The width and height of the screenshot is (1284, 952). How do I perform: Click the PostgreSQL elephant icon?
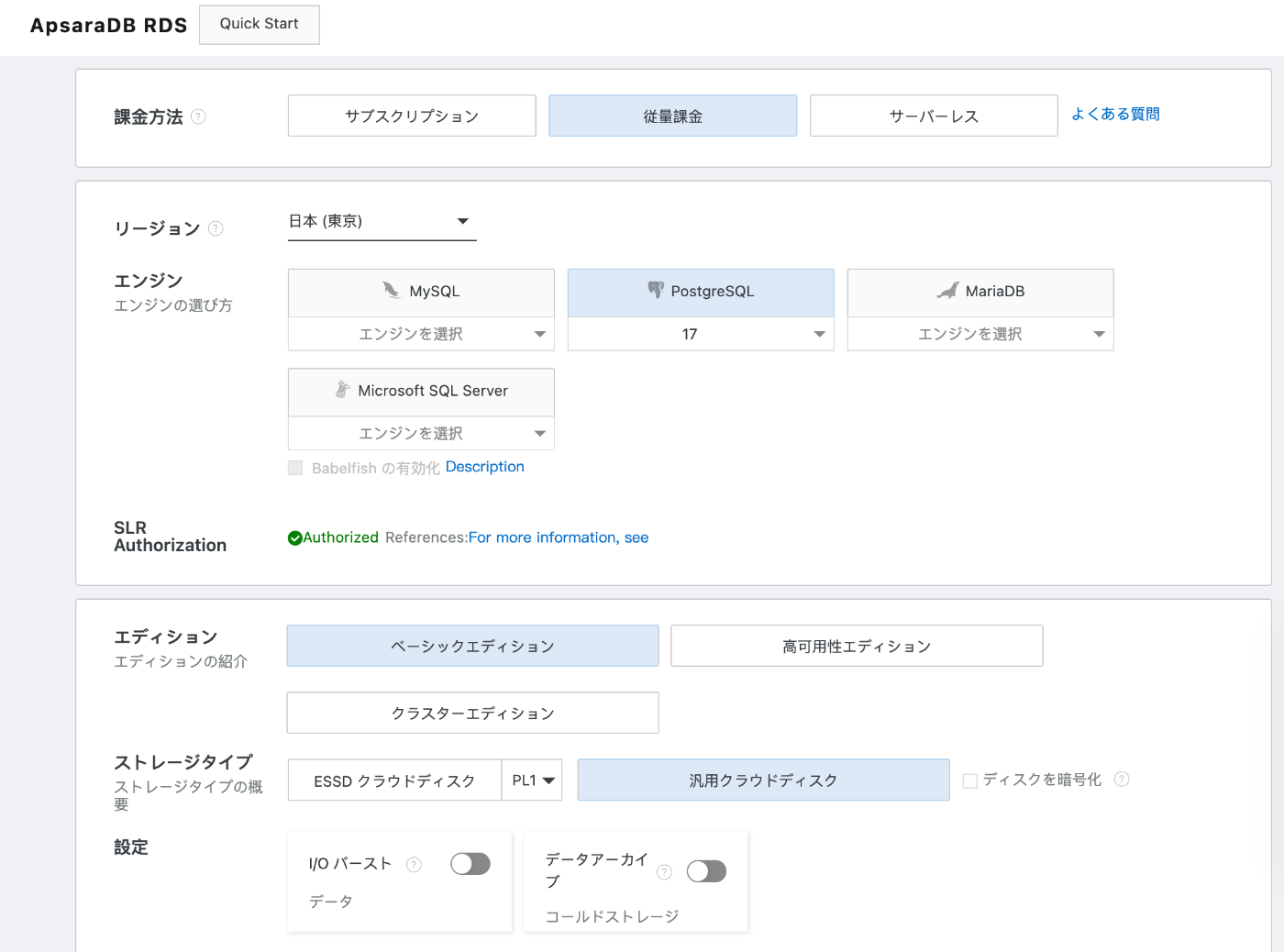[x=656, y=290]
